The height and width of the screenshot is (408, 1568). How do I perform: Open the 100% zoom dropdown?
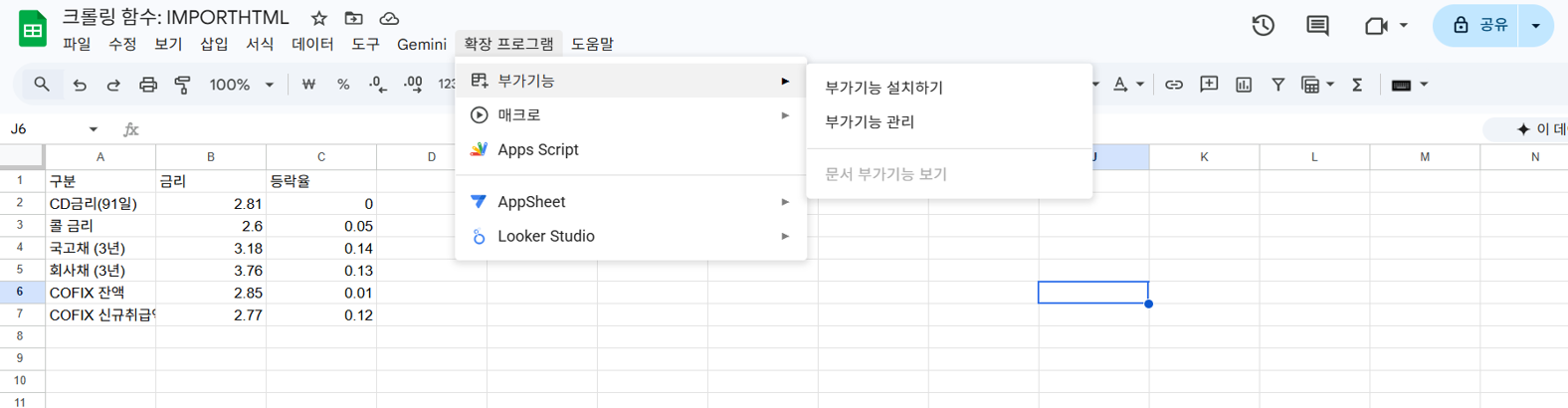[x=241, y=86]
